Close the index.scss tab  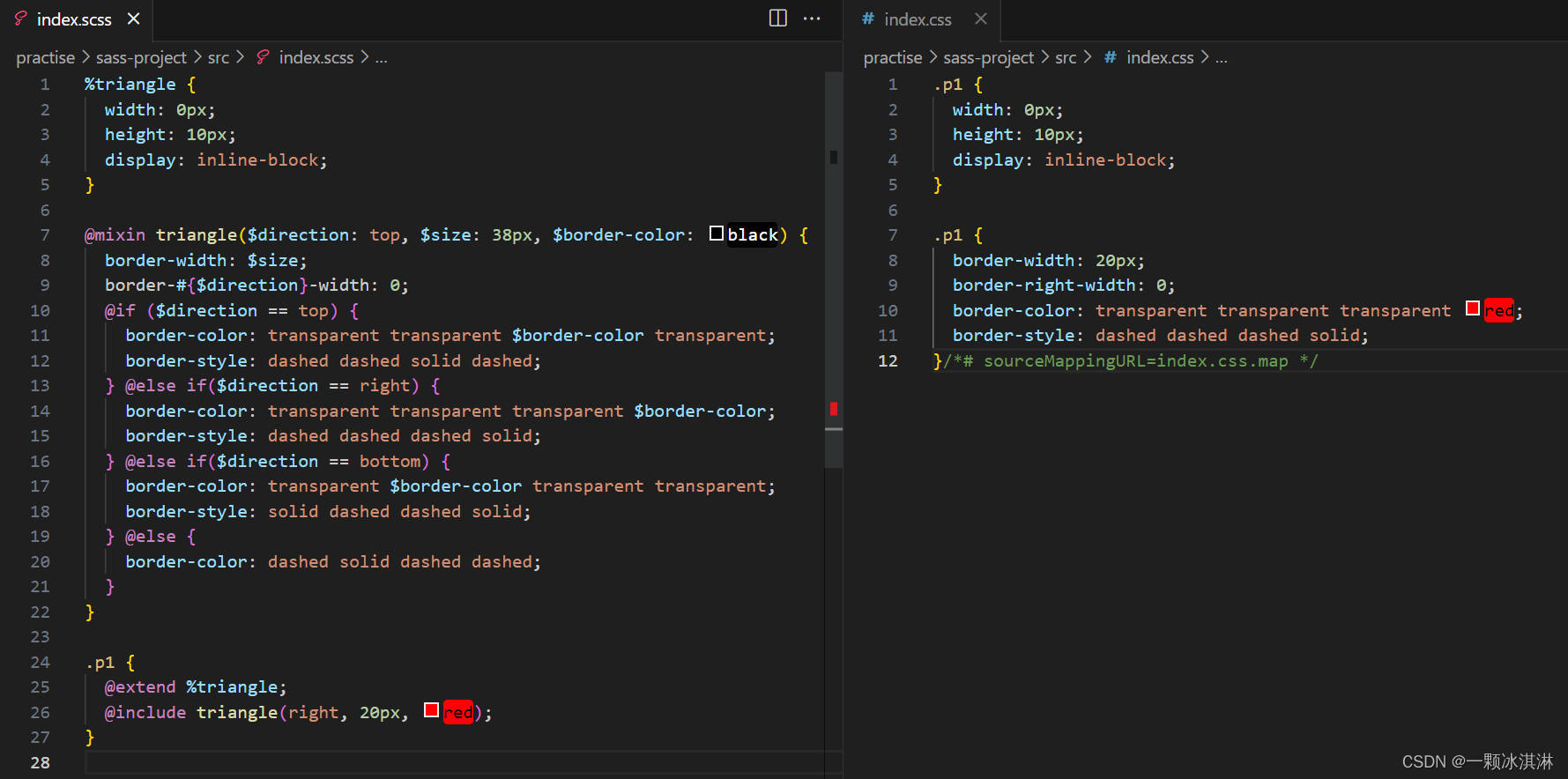pyautogui.click(x=134, y=19)
